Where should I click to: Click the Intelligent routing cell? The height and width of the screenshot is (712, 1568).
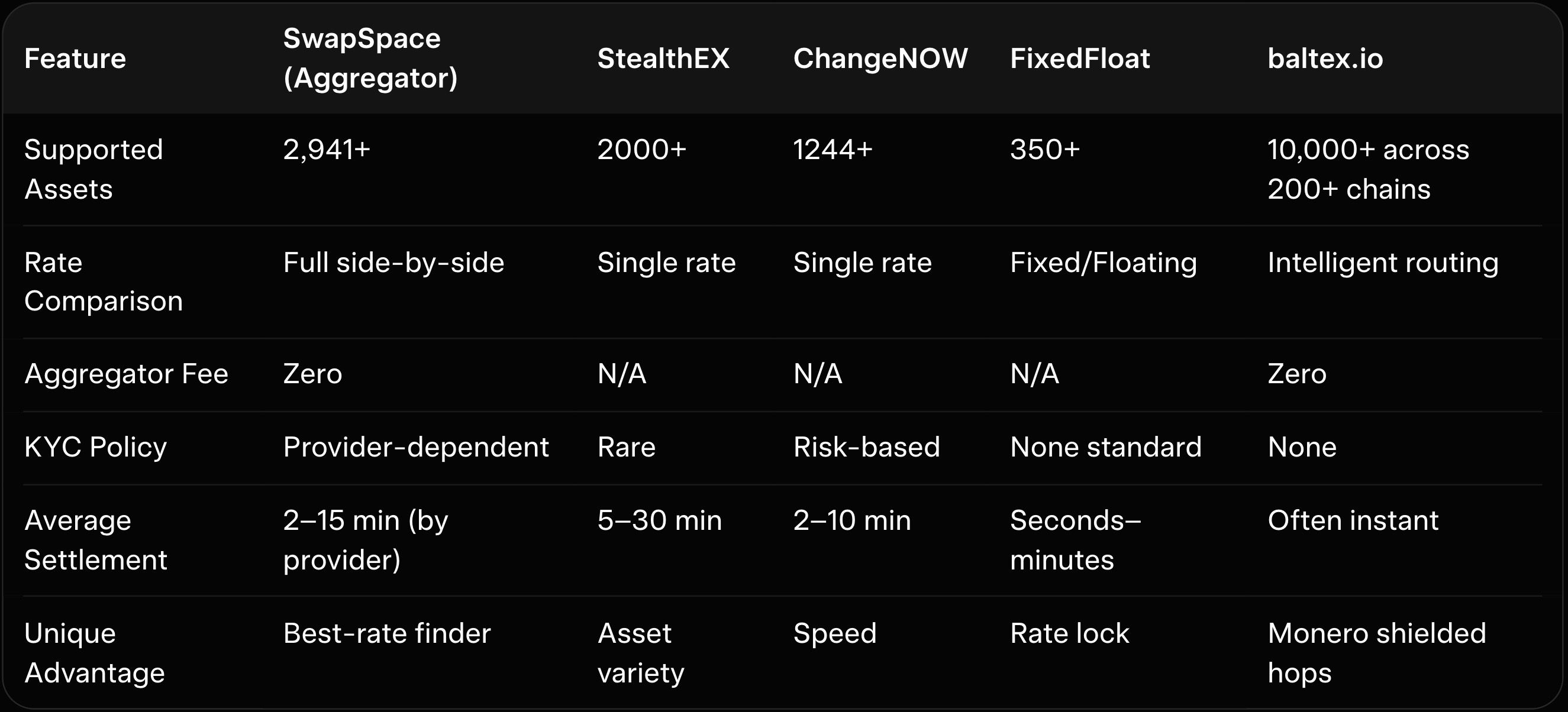(1382, 263)
